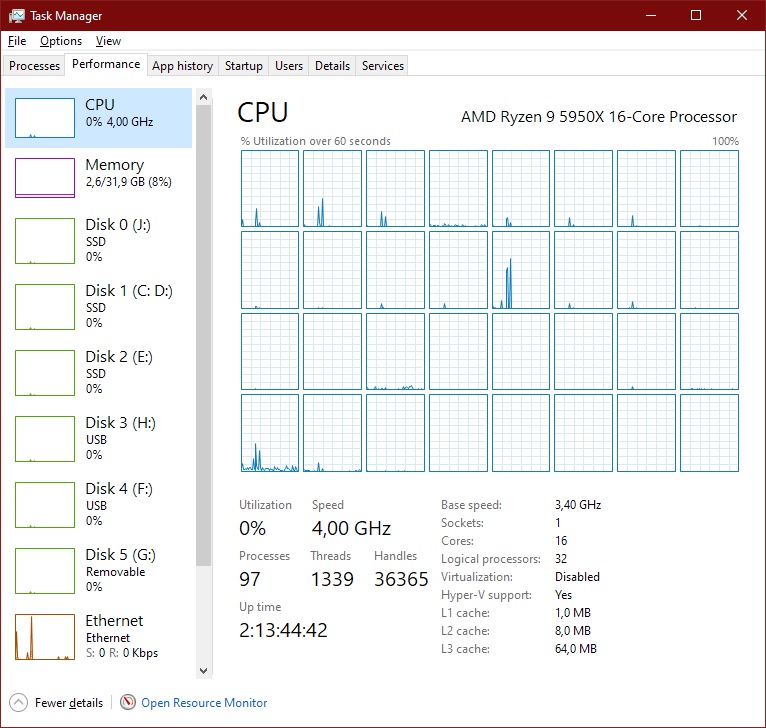
Task: Select the Memory mini graph in sidebar
Action: pyautogui.click(x=45, y=178)
